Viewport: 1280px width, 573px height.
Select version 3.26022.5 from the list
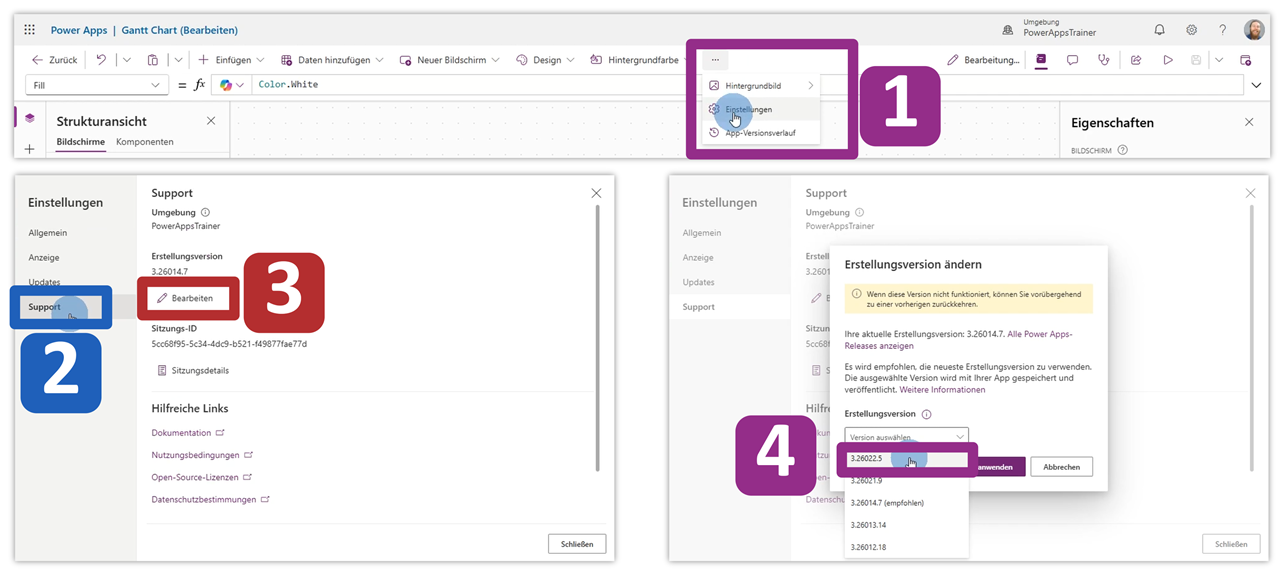(x=907, y=459)
